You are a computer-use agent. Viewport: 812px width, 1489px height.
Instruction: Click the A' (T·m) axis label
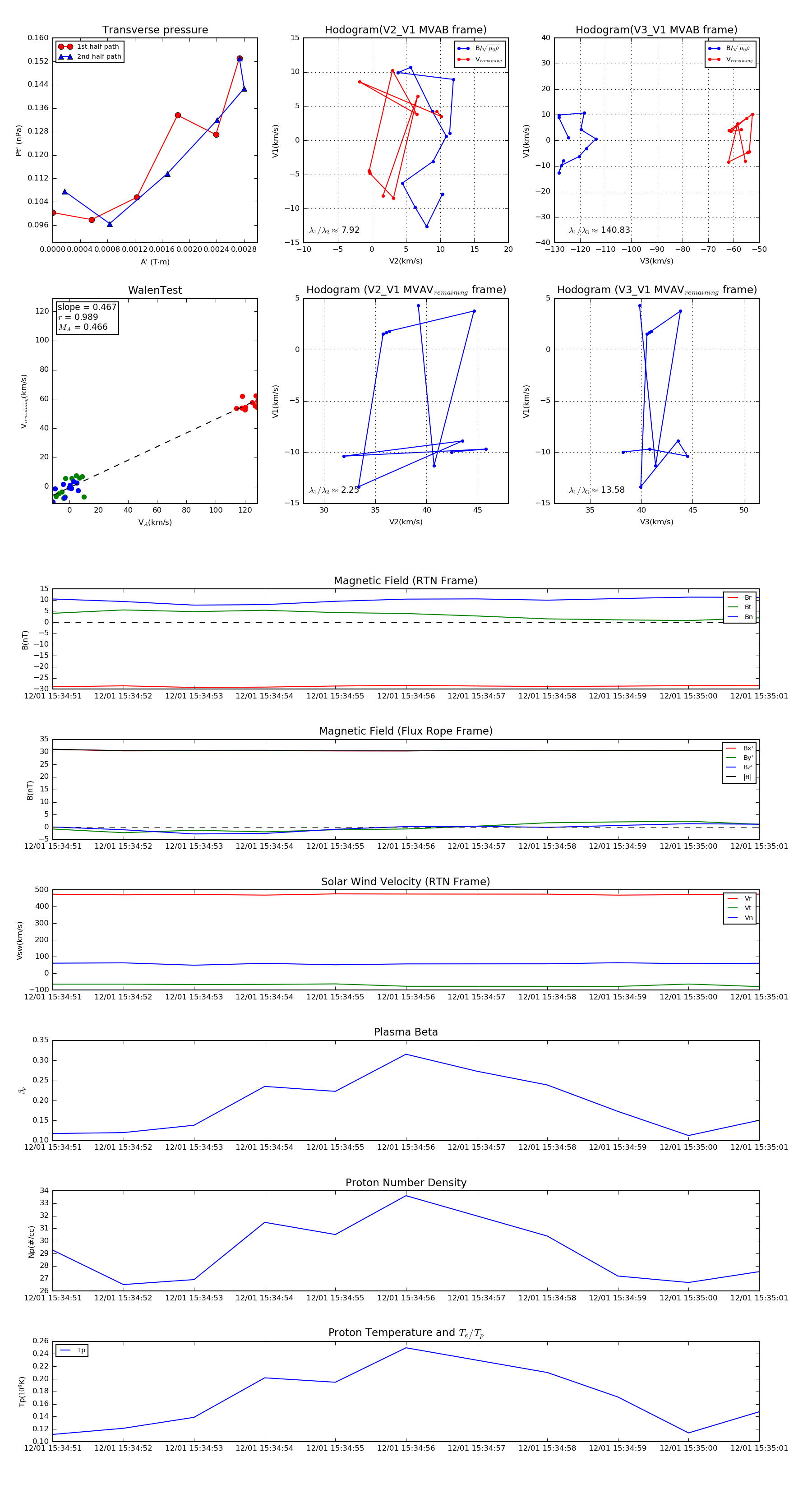coord(155,262)
